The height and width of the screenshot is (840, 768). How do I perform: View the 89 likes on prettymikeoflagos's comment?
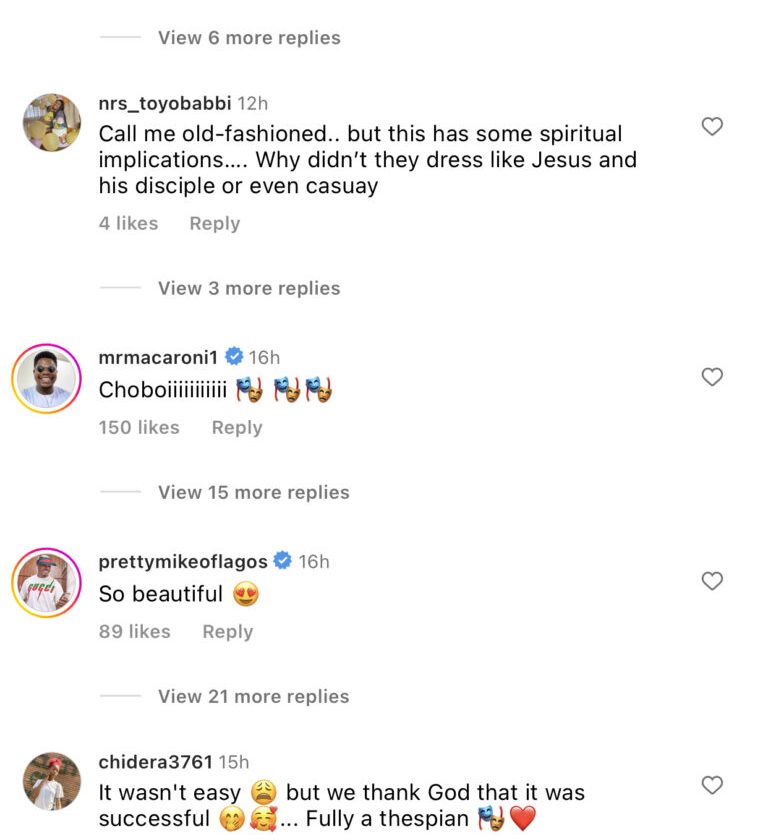pyautogui.click(x=134, y=631)
